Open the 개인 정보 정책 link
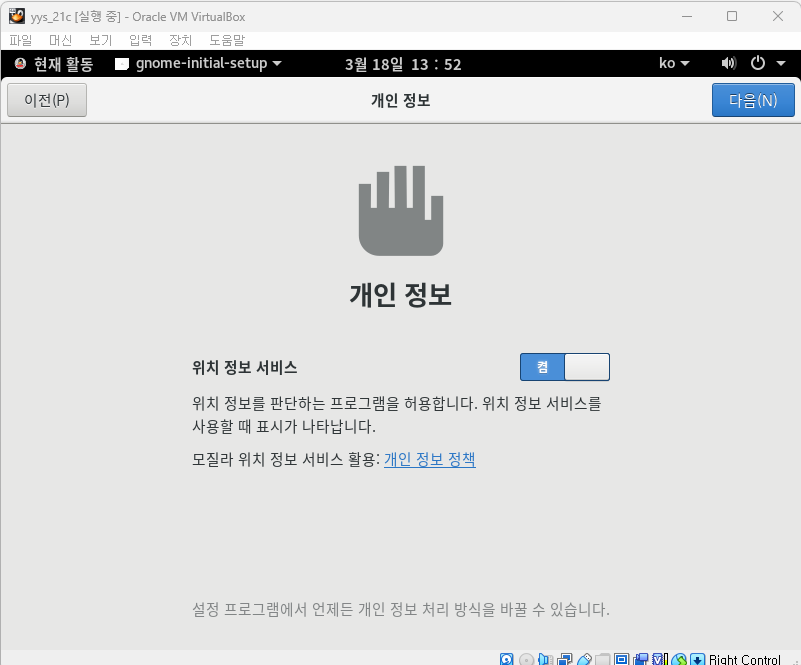The width and height of the screenshot is (801, 665). pyautogui.click(x=429, y=459)
